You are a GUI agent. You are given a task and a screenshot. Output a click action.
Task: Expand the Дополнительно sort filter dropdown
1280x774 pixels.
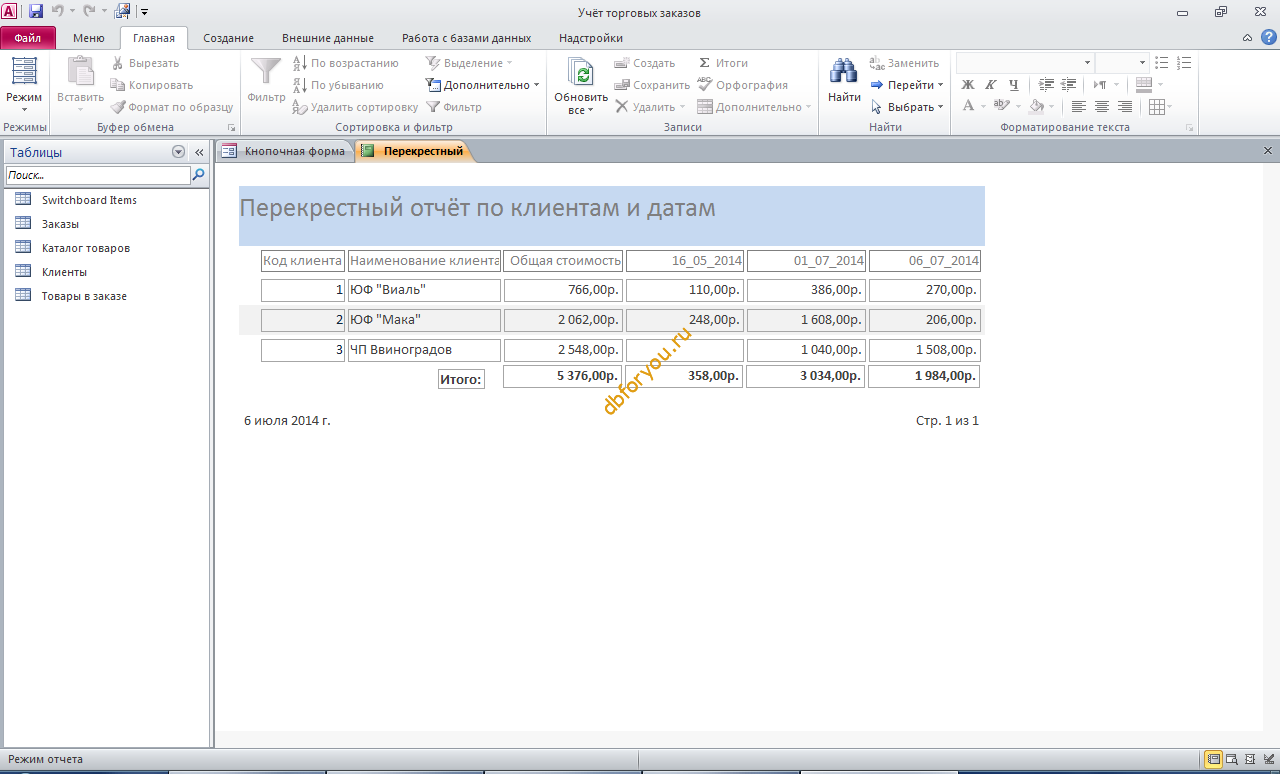[x=482, y=85]
